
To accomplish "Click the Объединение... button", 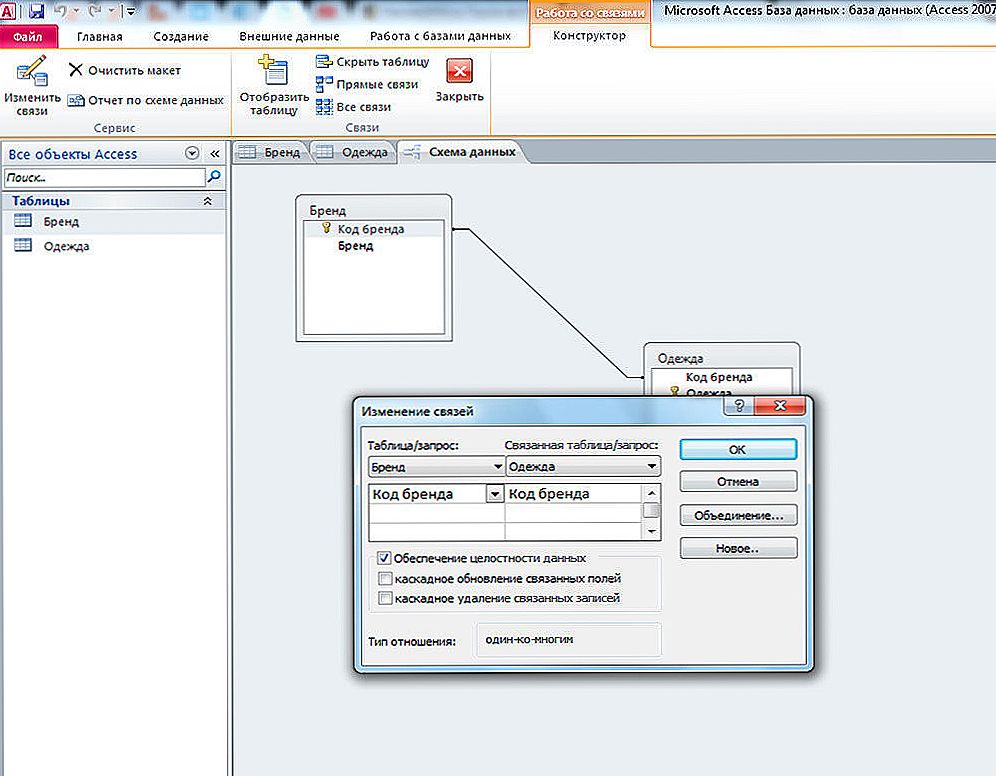I will pyautogui.click(x=738, y=516).
